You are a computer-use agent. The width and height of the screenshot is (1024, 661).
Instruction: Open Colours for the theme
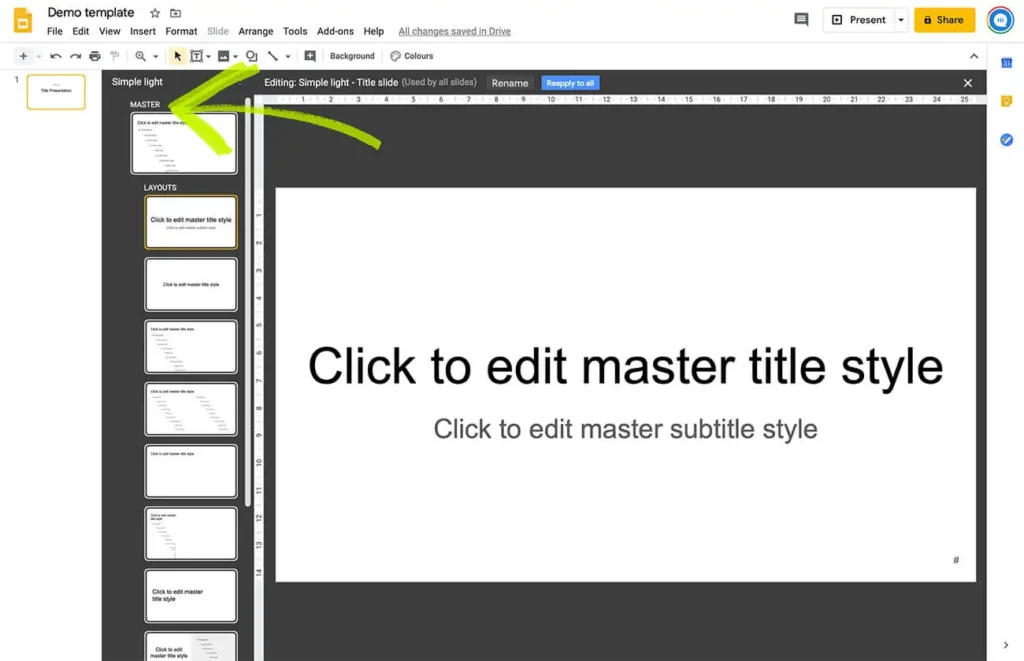click(411, 55)
